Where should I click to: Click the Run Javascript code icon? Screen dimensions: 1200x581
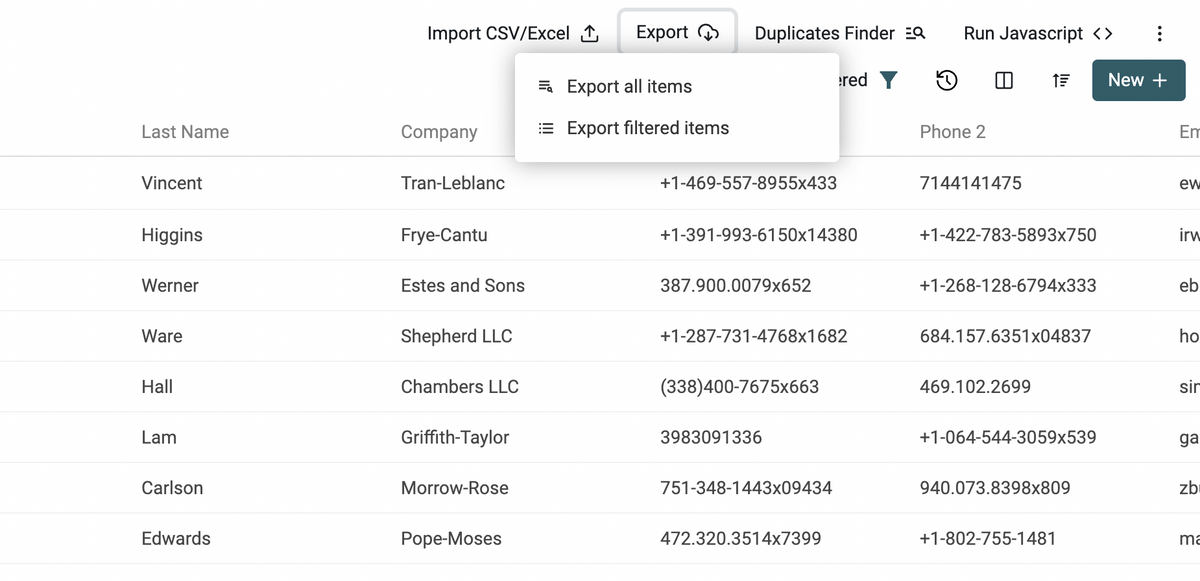click(x=1102, y=33)
